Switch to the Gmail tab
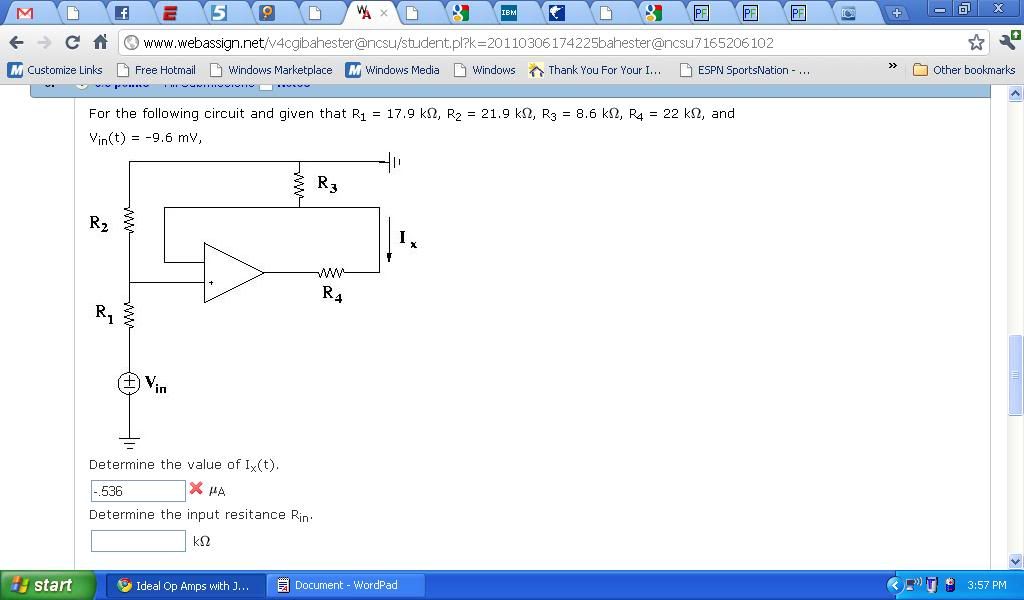The image size is (1024, 600). tap(26, 13)
